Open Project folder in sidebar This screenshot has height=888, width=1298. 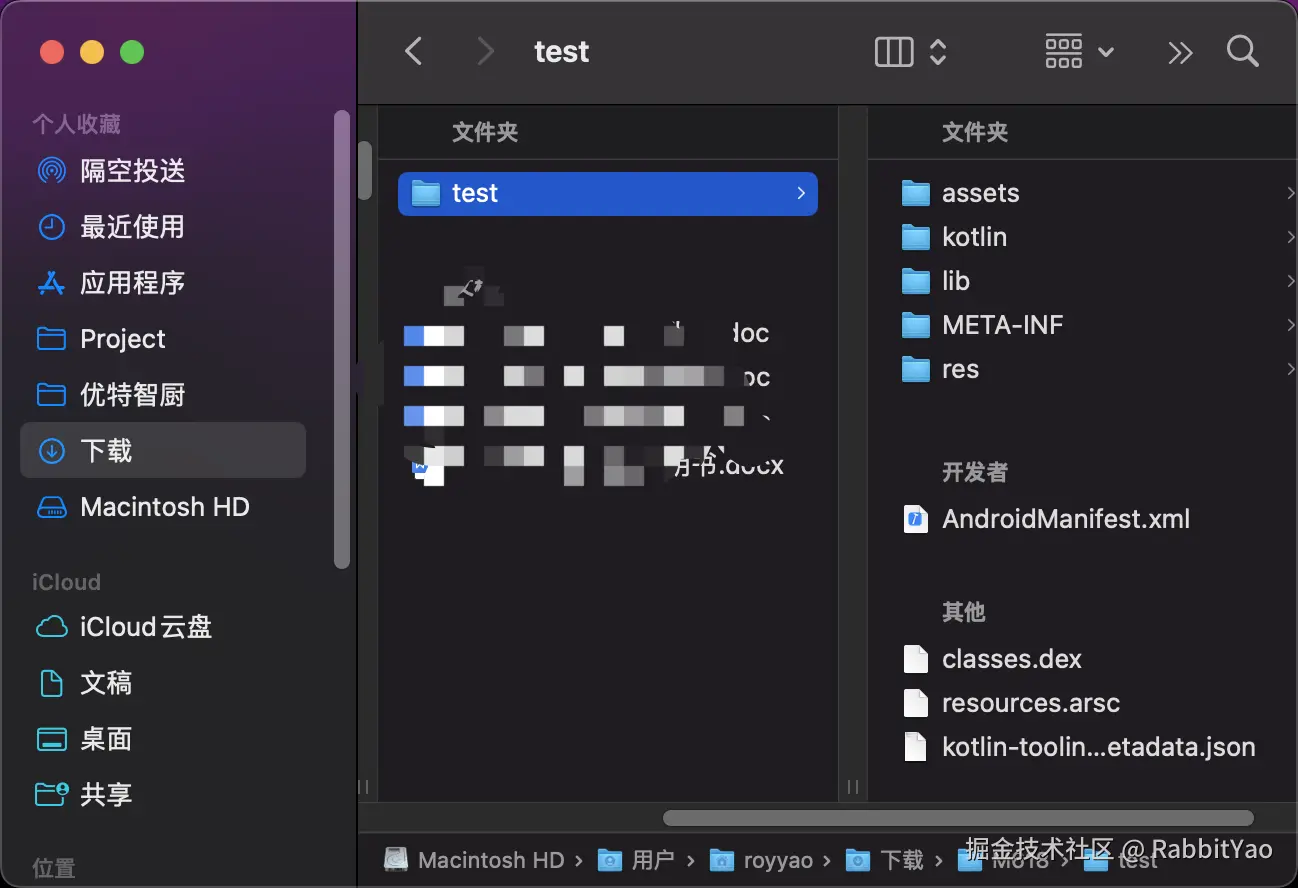pyautogui.click(x=163, y=339)
